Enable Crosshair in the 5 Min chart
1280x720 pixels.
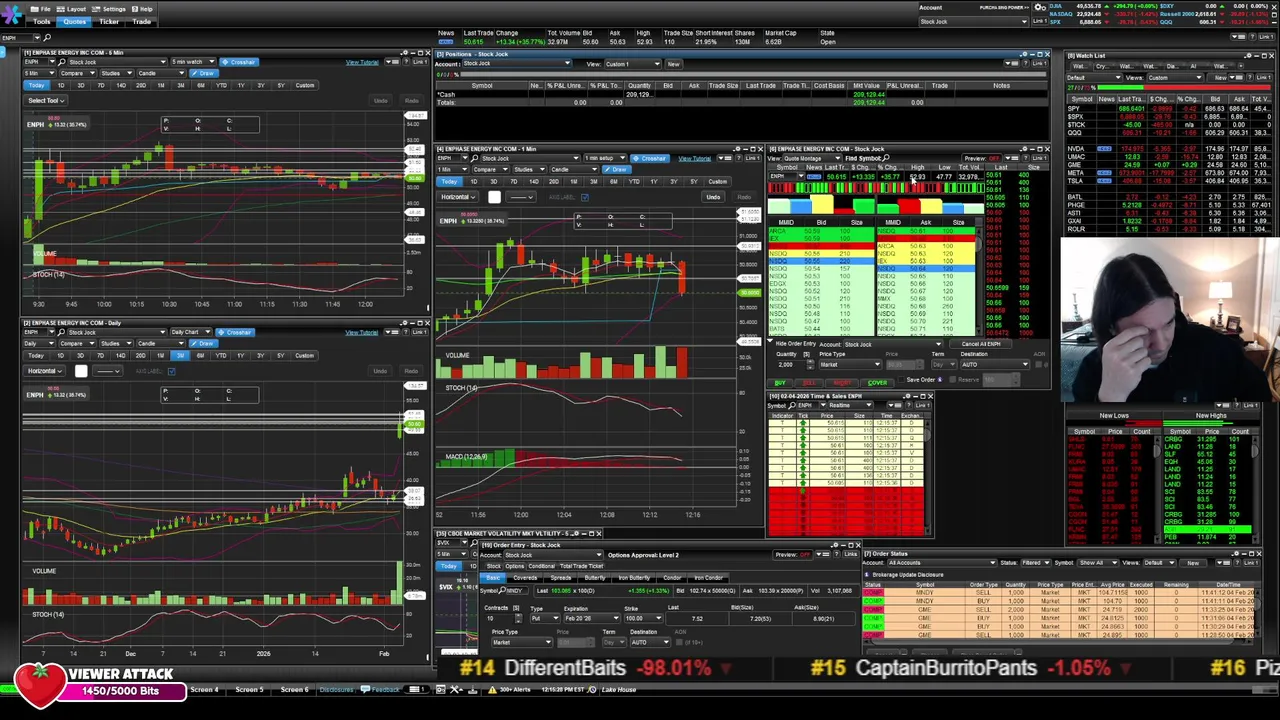pos(240,62)
